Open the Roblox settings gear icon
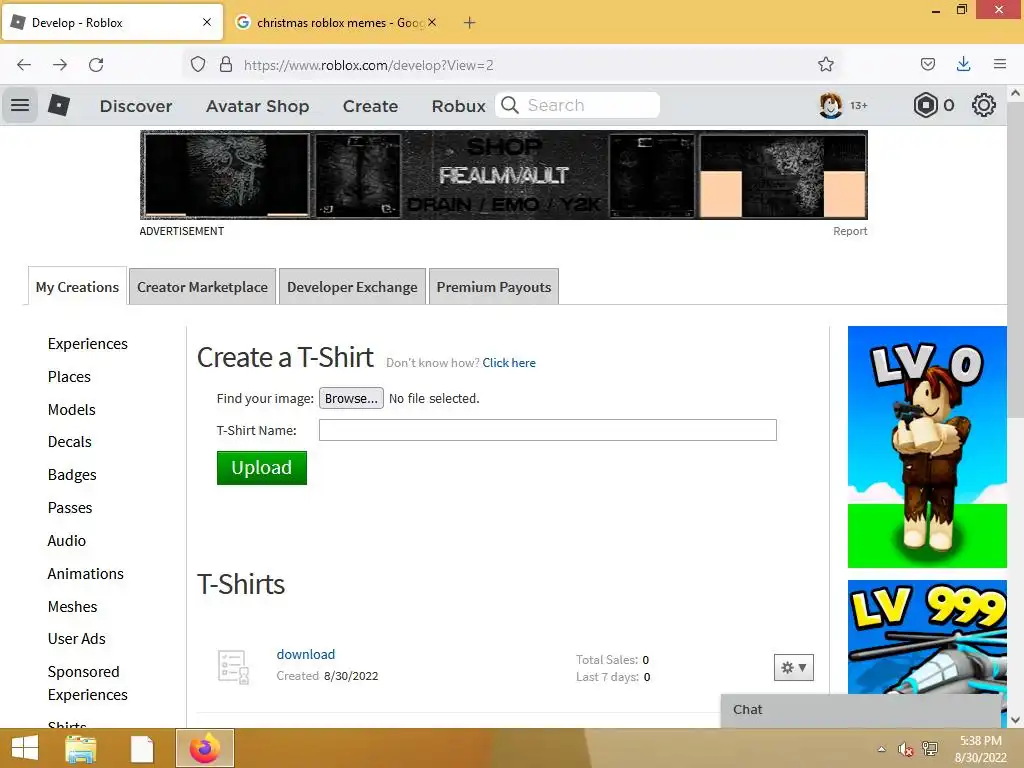This screenshot has width=1024, height=768. pyautogui.click(x=984, y=105)
